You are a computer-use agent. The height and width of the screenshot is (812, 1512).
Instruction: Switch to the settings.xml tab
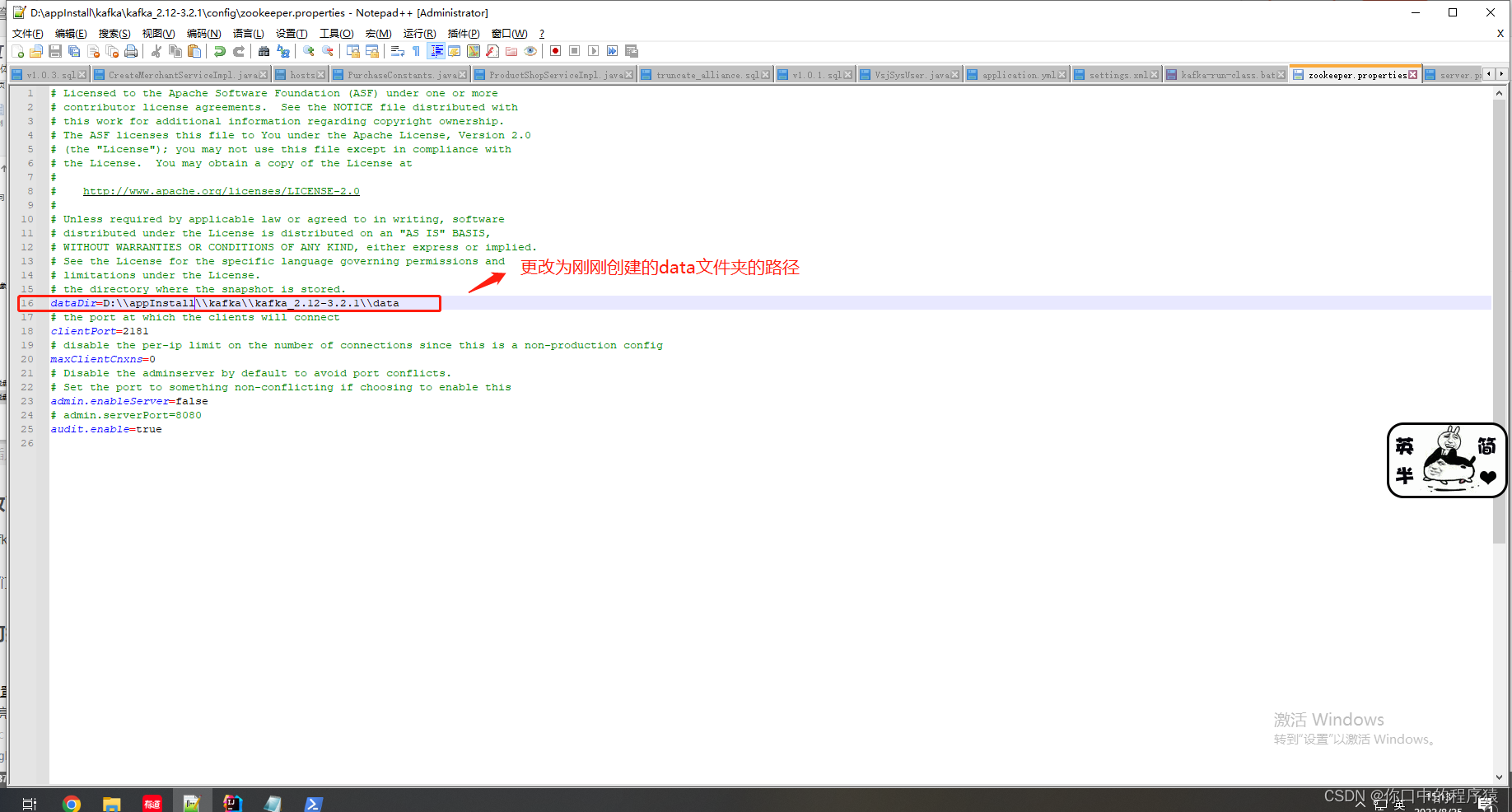tap(1115, 75)
